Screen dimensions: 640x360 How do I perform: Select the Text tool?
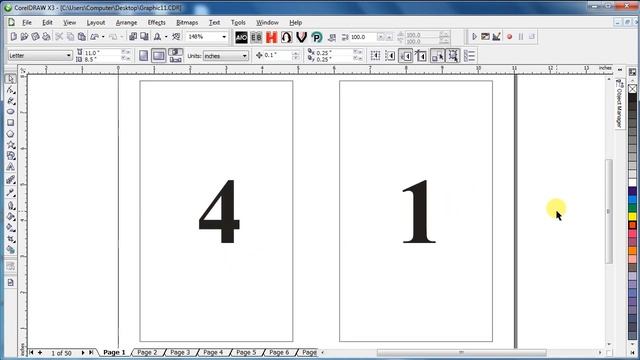(x=11, y=167)
